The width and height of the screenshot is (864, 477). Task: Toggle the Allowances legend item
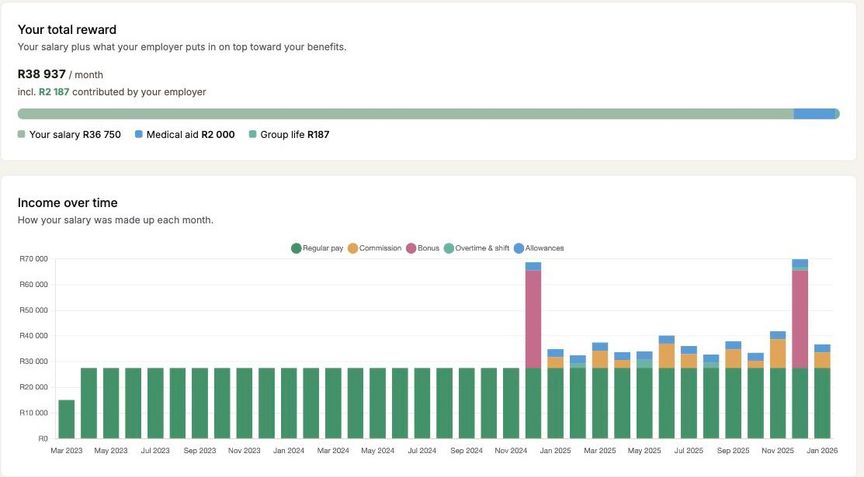pyautogui.click(x=539, y=248)
